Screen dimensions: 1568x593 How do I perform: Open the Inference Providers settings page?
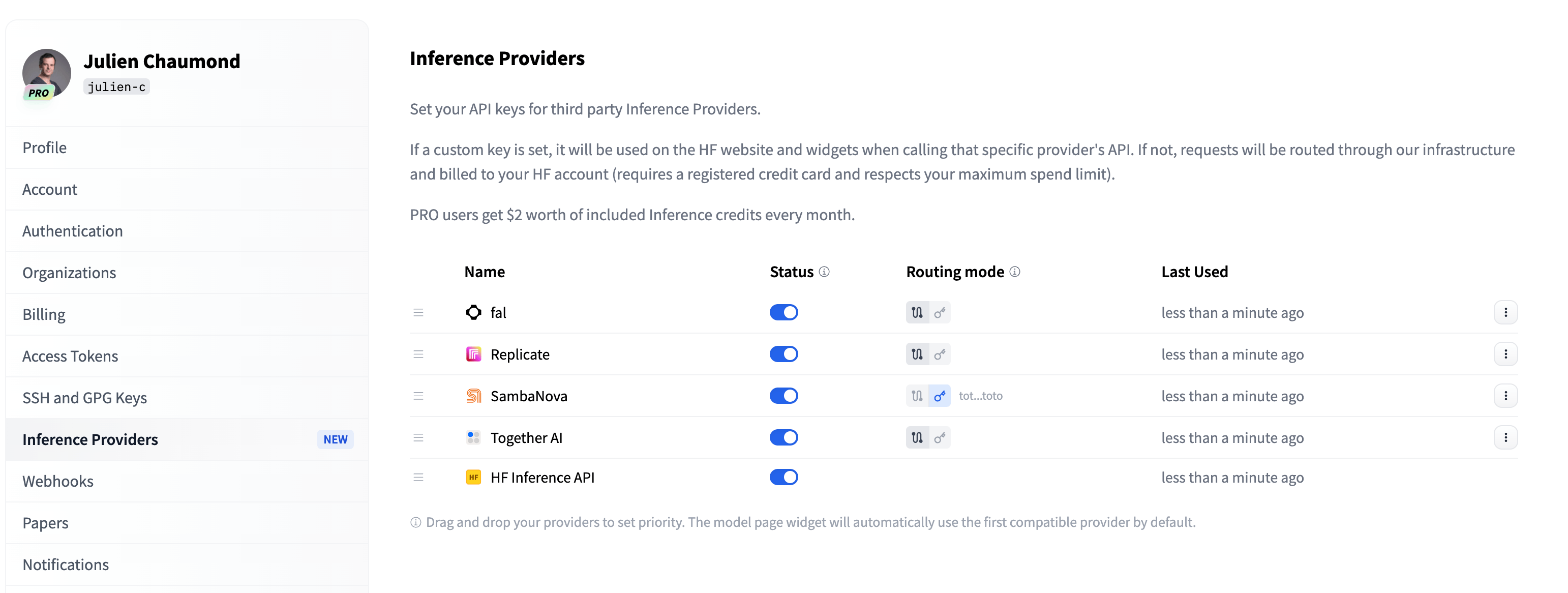[x=90, y=438]
